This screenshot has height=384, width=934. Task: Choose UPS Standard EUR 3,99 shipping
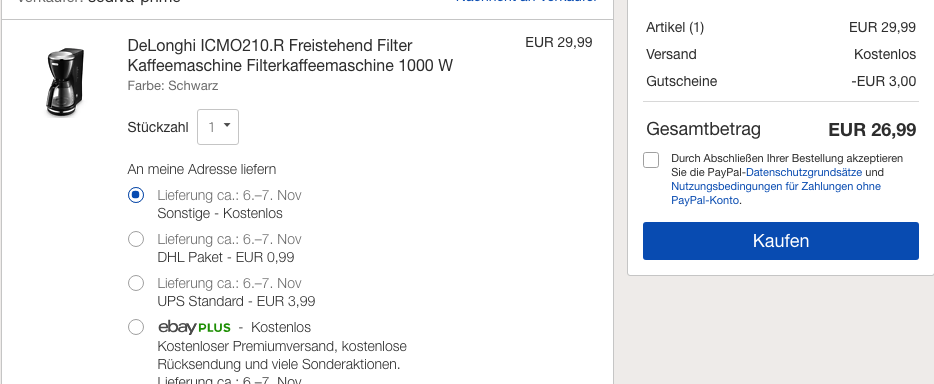[136, 283]
